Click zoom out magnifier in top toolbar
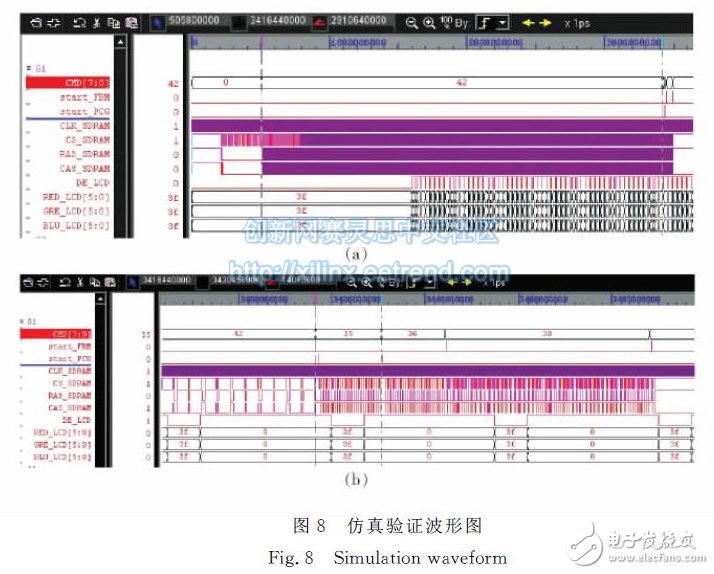This screenshot has width=714, height=574. pos(413,20)
